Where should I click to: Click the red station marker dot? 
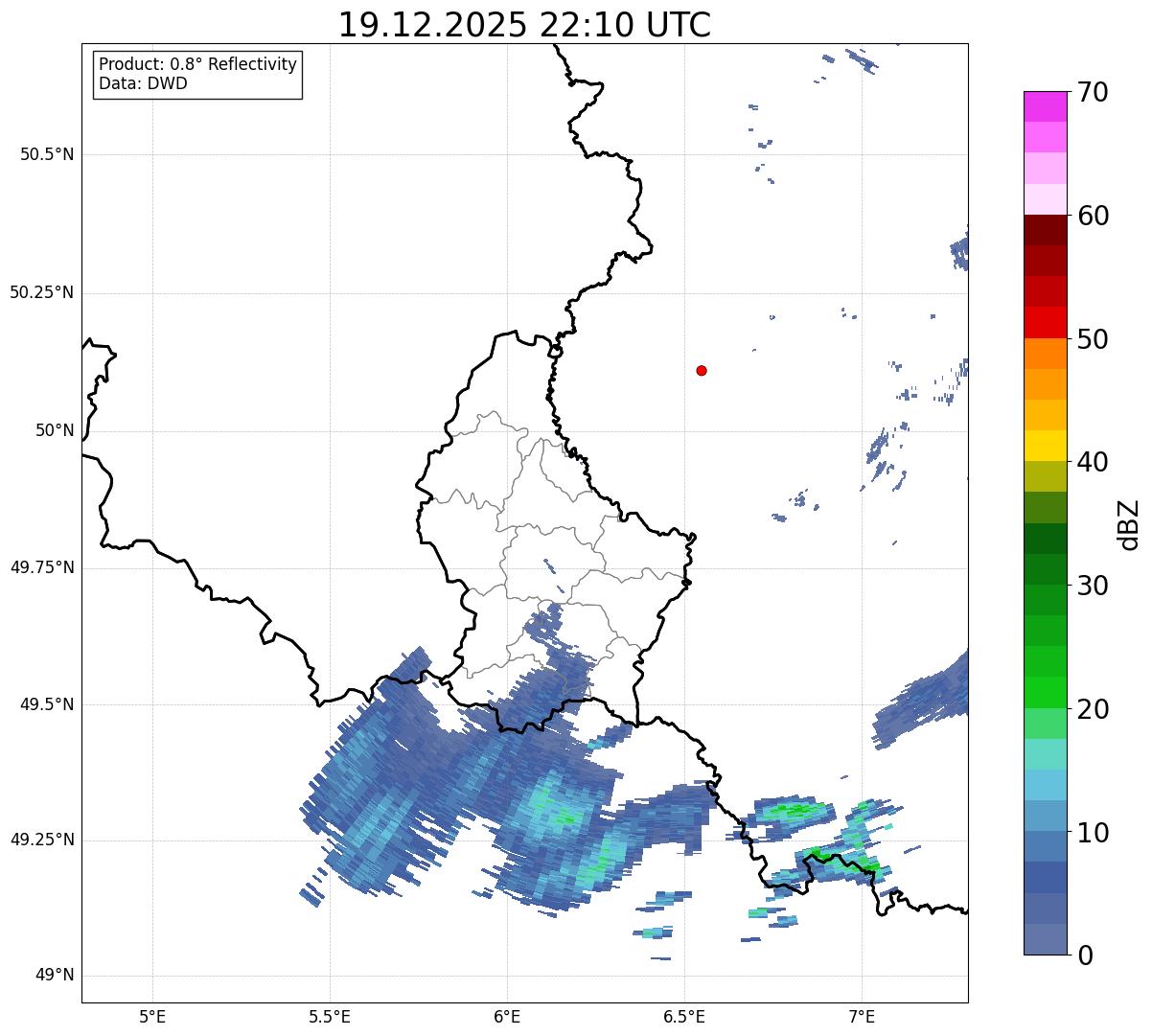coord(702,370)
